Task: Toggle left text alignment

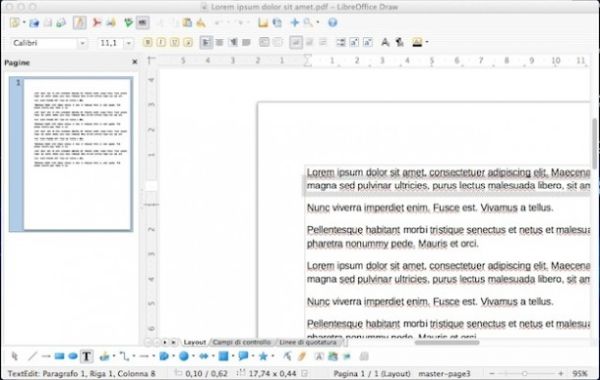Action: [206, 42]
